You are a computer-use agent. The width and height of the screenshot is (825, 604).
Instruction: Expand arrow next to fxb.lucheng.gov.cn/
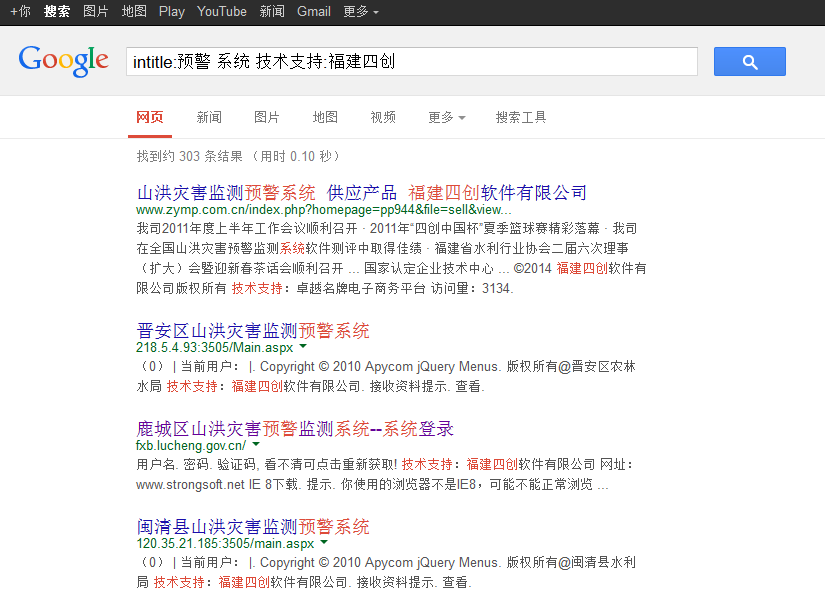click(256, 444)
